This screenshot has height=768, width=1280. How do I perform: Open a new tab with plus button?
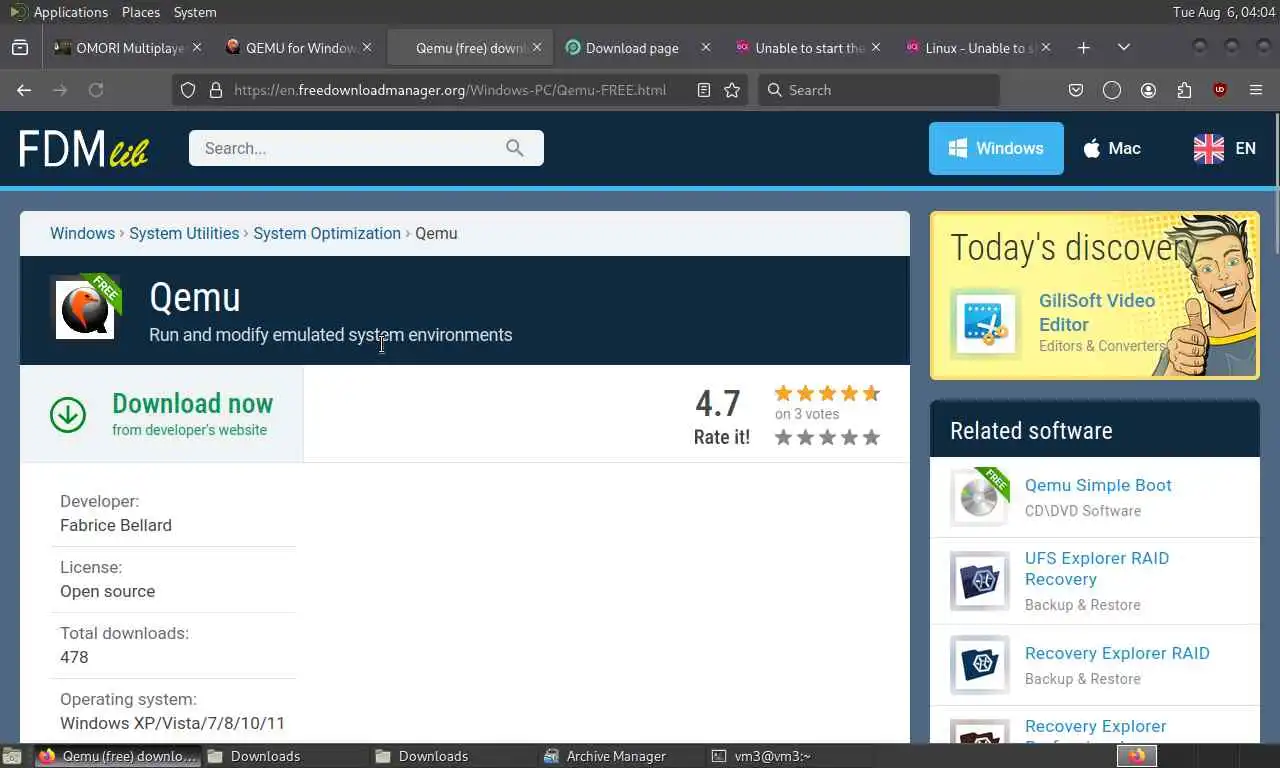point(1083,47)
